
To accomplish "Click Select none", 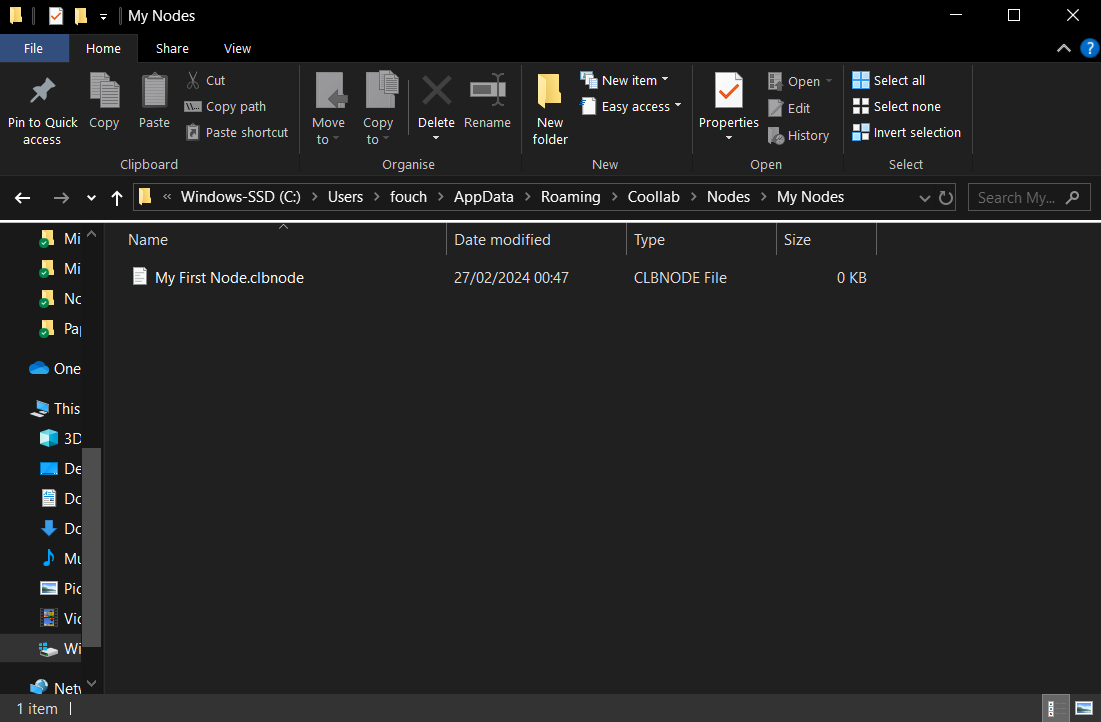I will coord(896,106).
